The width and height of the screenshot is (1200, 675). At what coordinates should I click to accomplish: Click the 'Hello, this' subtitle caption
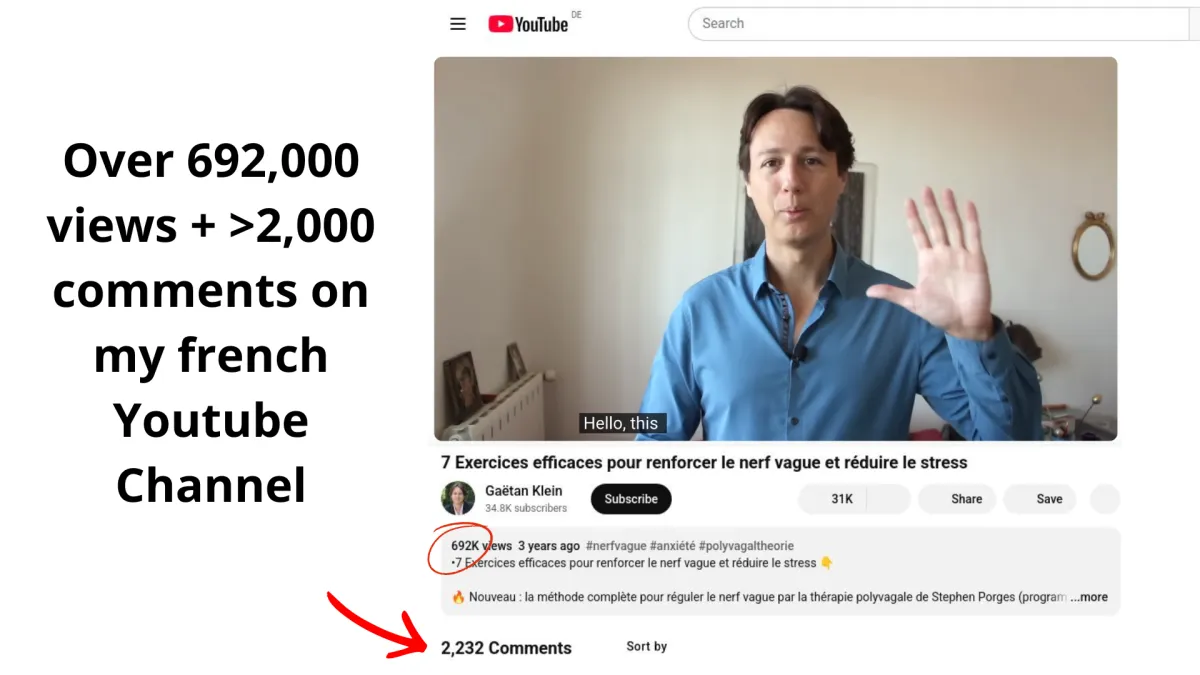point(621,423)
